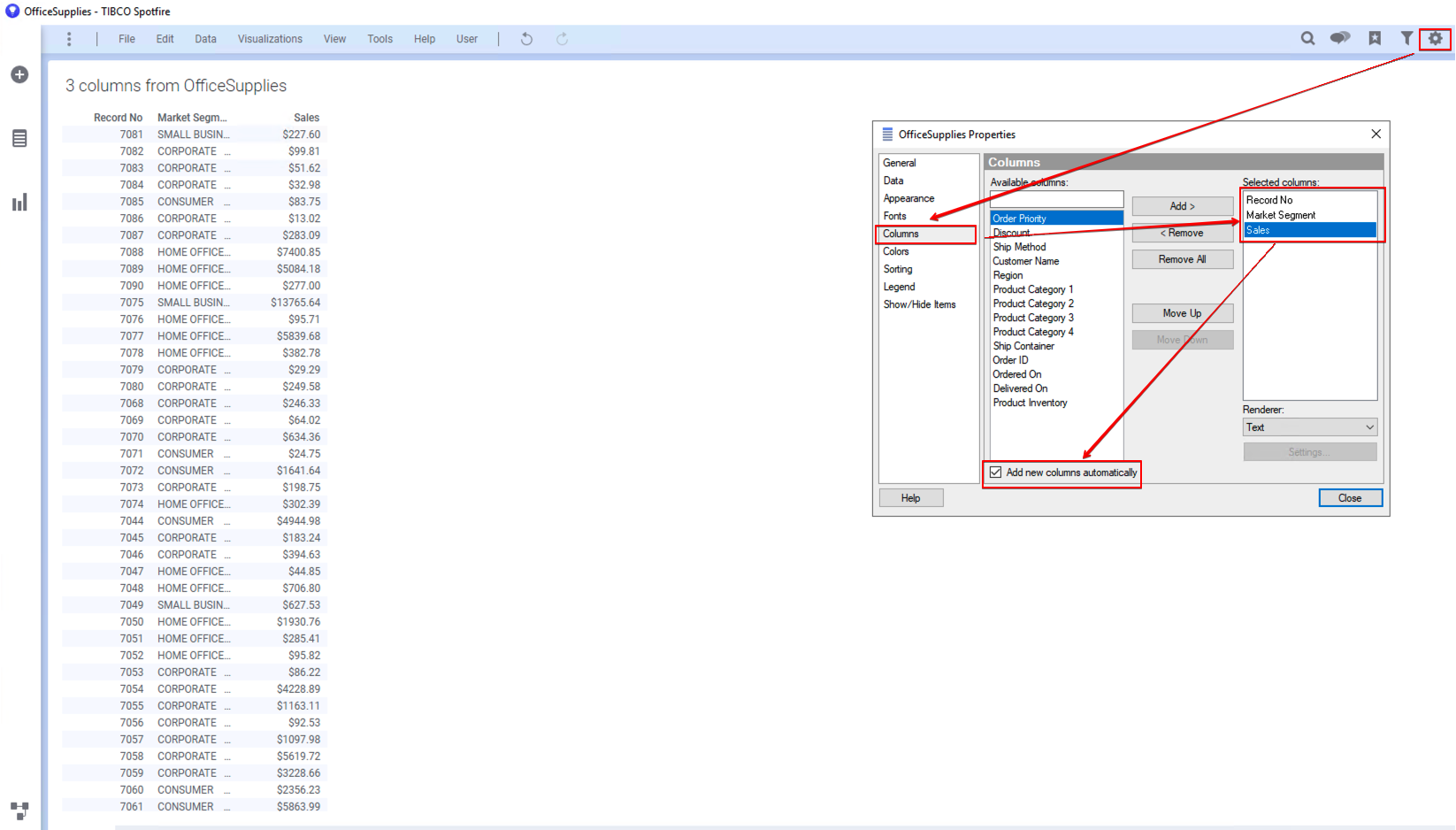This screenshot has height=830, width=1456.
Task: Select Delivered On in available columns
Action: [1020, 388]
